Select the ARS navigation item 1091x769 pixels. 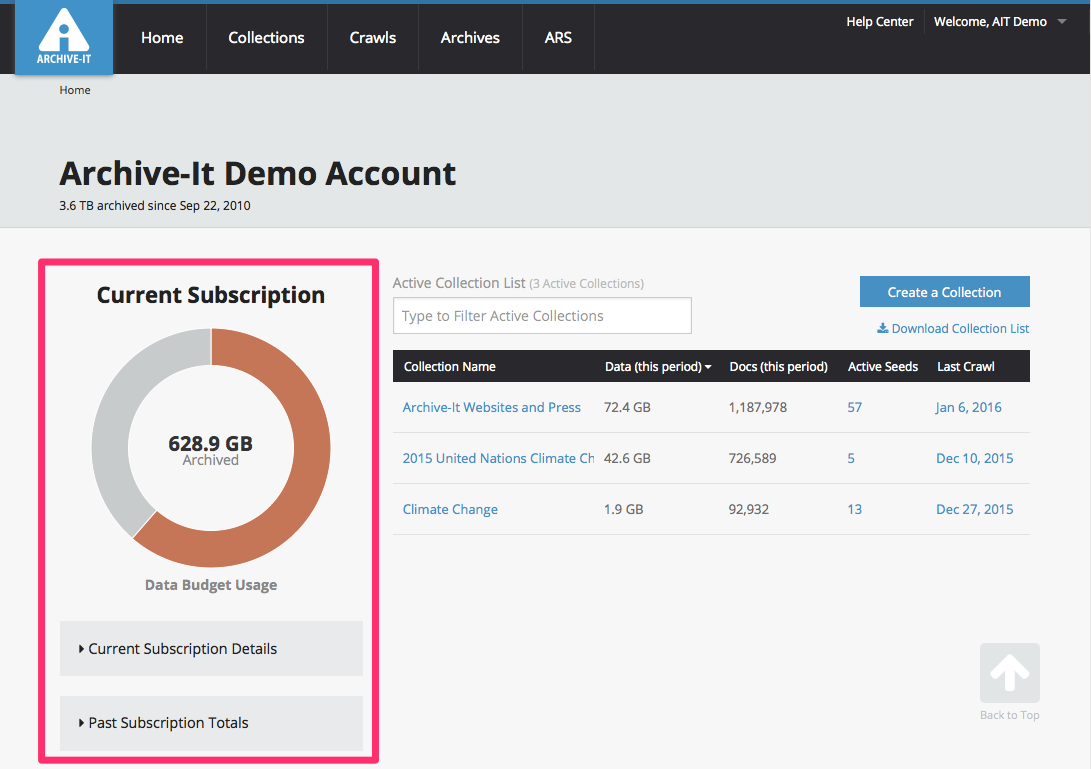(558, 38)
